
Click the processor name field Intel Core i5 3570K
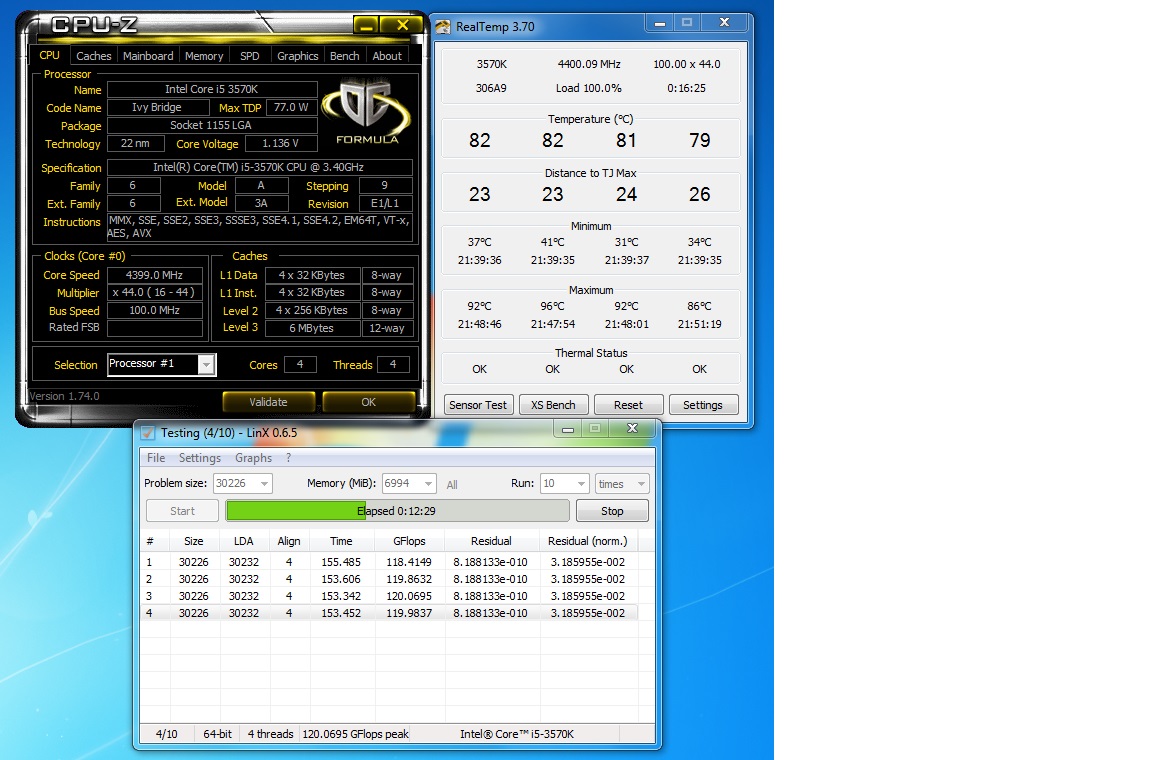[212, 89]
